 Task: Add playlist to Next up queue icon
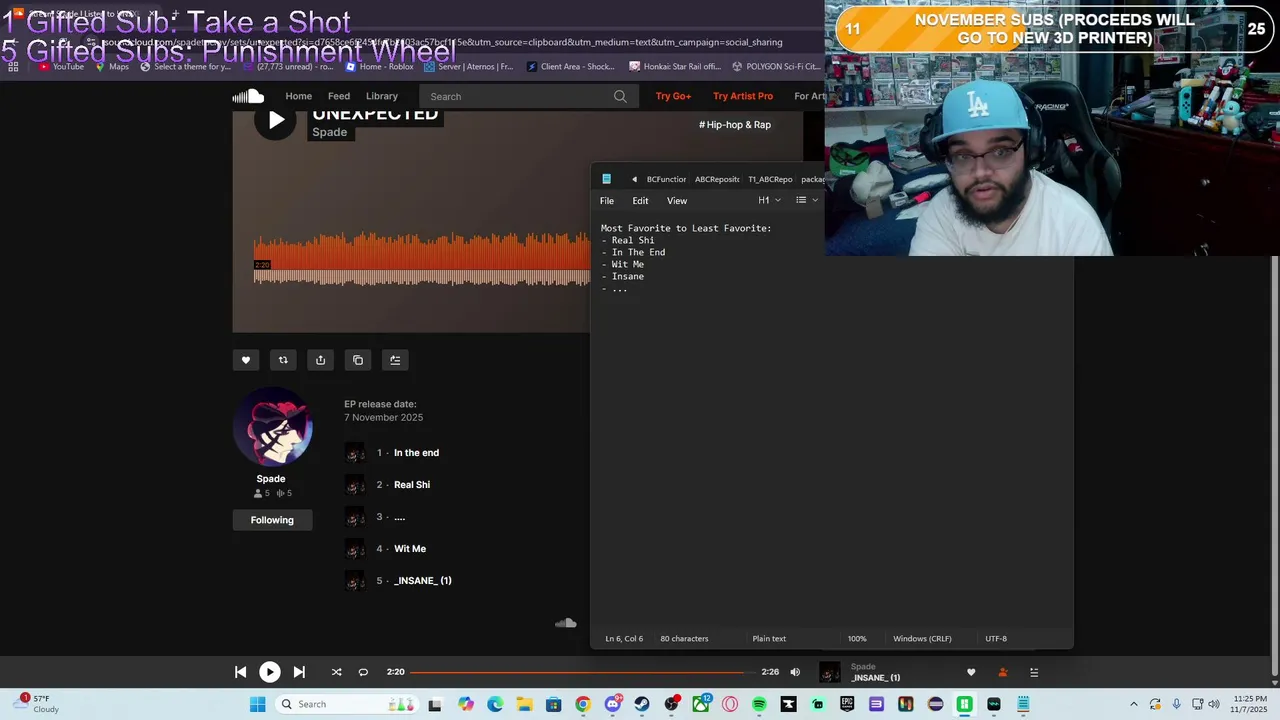(x=395, y=360)
